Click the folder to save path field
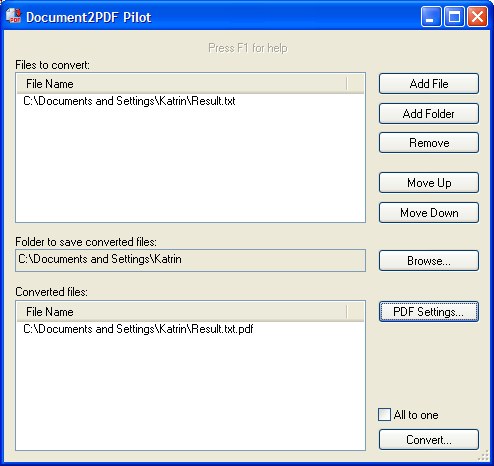Screen dimensions: 494x466 coord(190,260)
